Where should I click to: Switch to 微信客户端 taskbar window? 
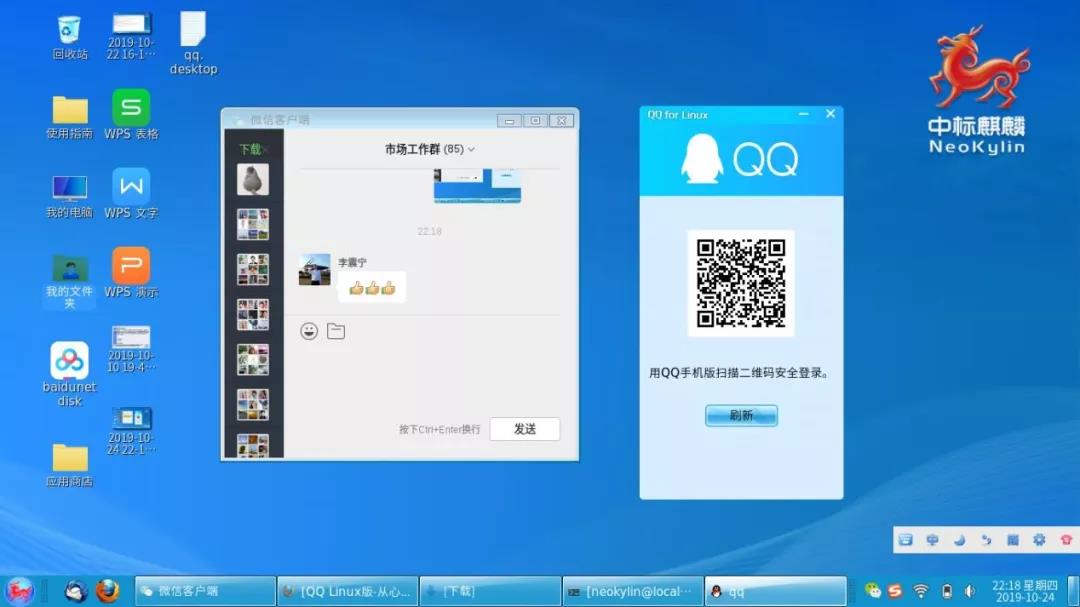point(205,591)
